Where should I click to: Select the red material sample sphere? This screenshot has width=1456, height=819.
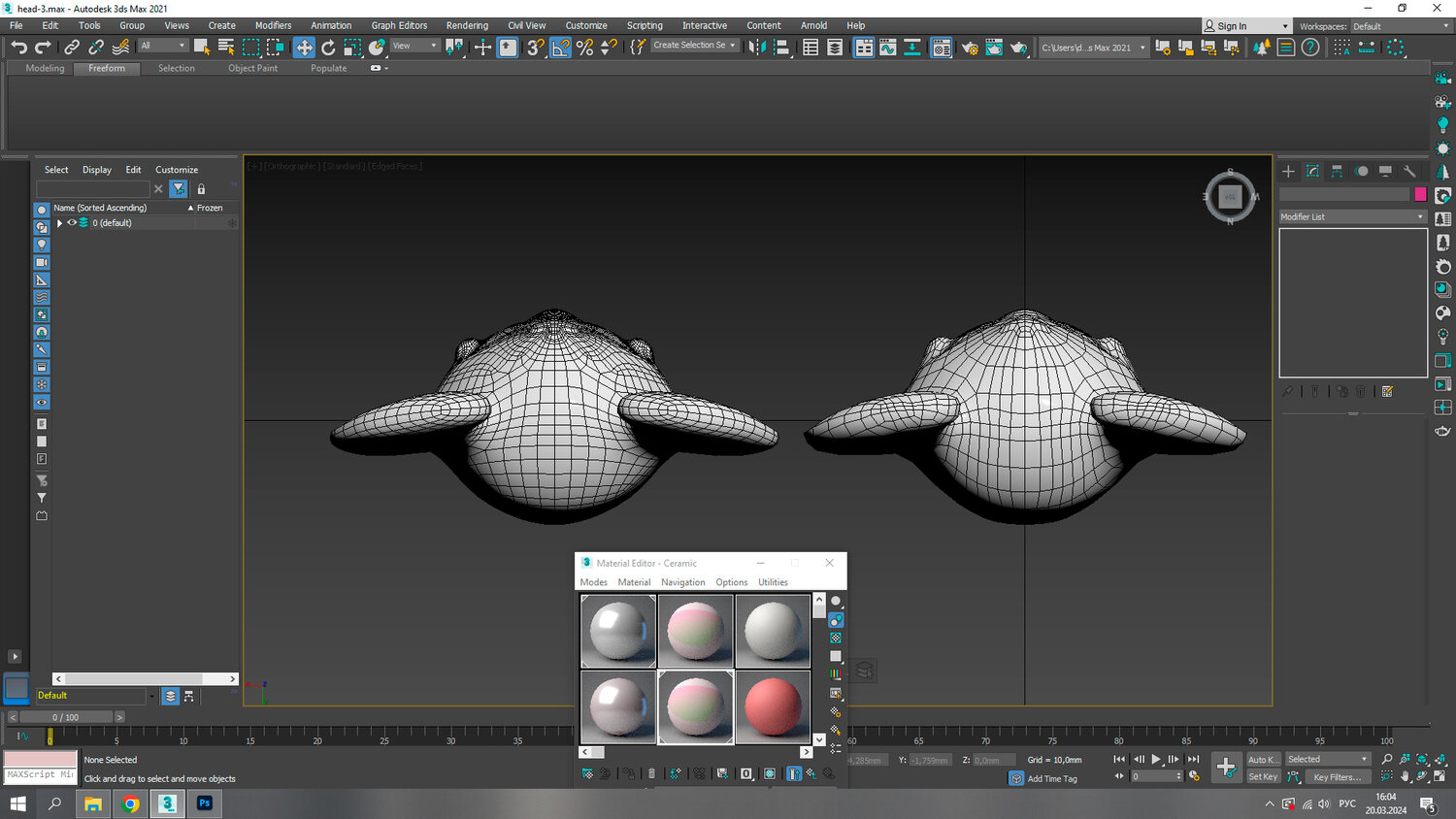(x=773, y=707)
